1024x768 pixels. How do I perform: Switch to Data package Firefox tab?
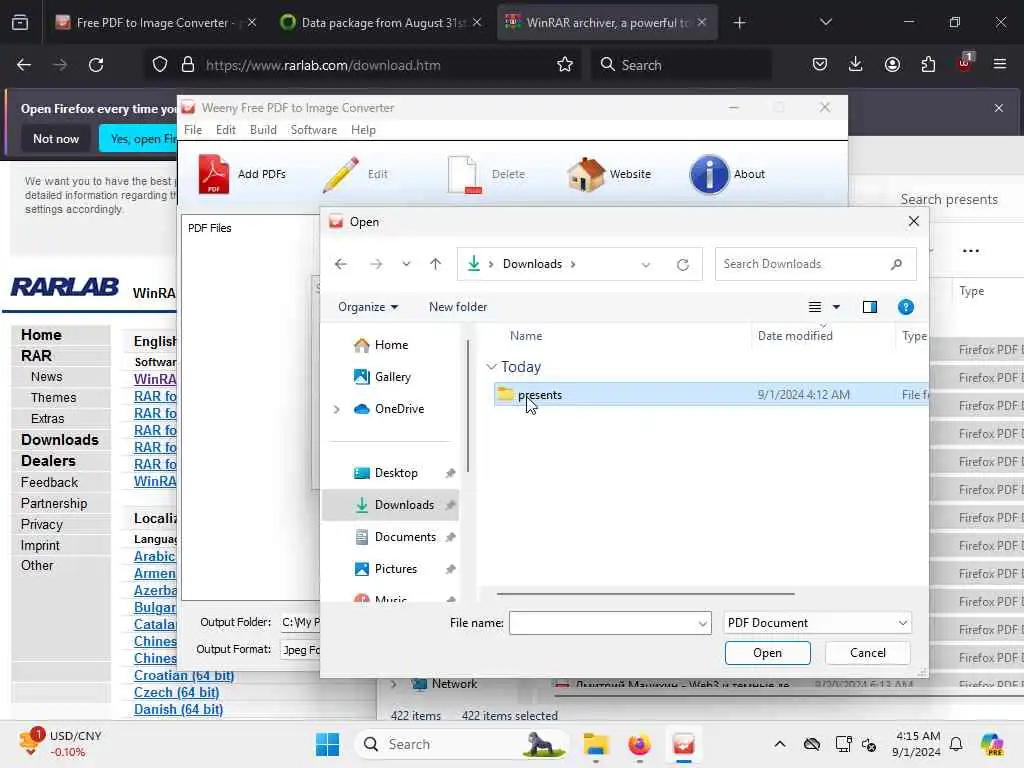pos(382,23)
